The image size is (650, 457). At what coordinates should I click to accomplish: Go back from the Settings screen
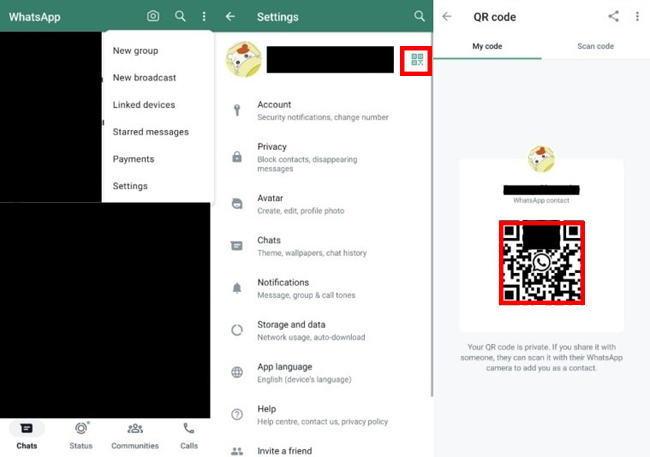click(230, 17)
